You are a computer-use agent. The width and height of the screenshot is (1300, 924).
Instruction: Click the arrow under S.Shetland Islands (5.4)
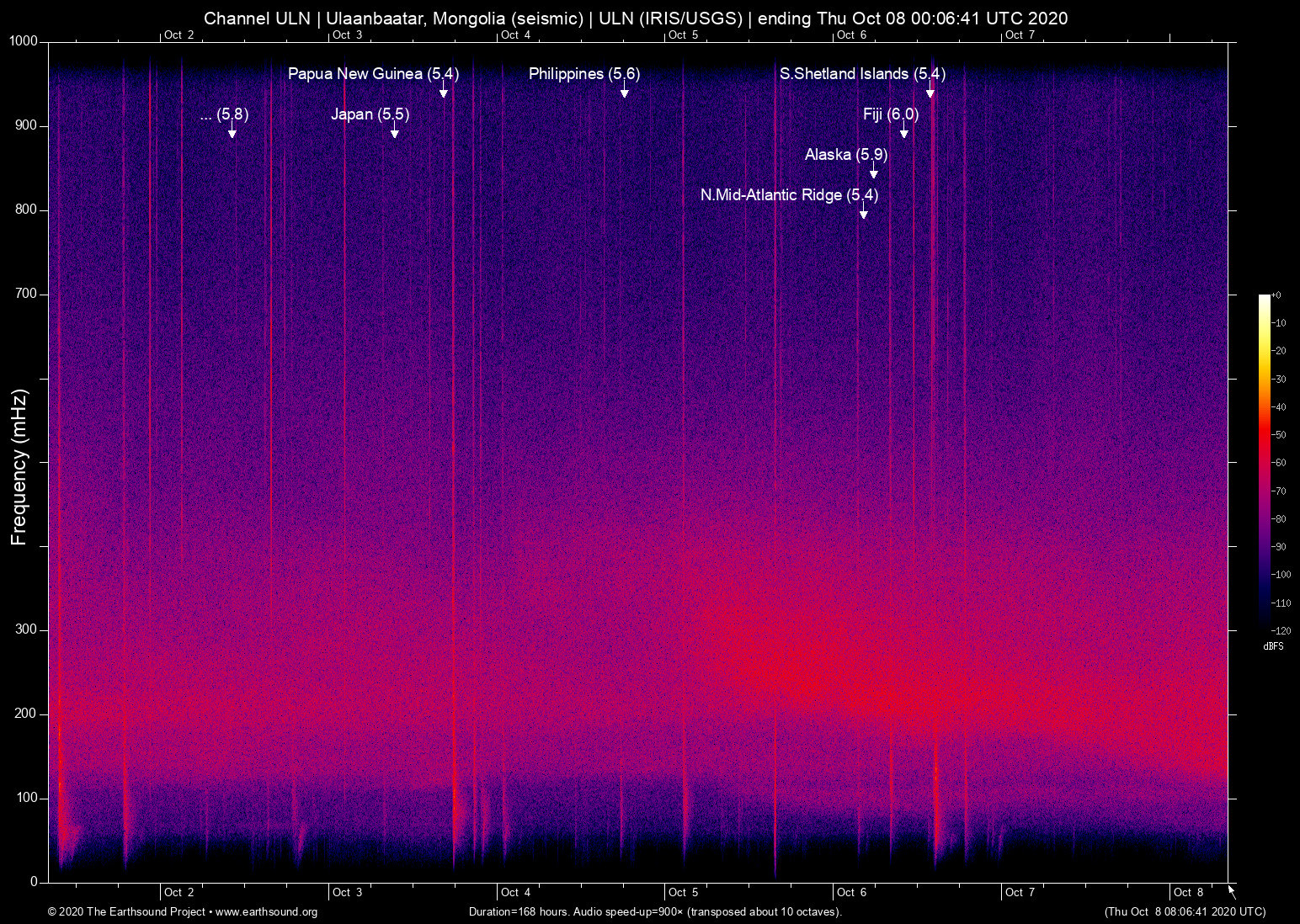pyautogui.click(x=930, y=91)
